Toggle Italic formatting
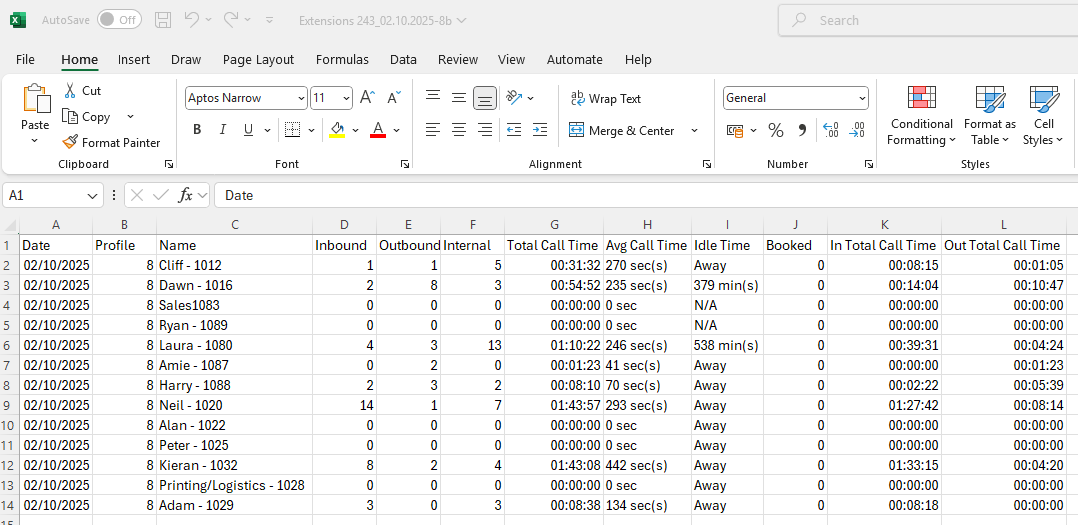Viewport: 1078px width, 525px height. (x=222, y=130)
